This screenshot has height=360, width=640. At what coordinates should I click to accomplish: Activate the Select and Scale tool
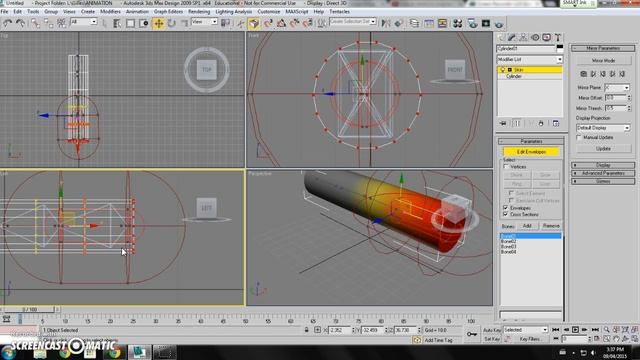click(x=185, y=23)
